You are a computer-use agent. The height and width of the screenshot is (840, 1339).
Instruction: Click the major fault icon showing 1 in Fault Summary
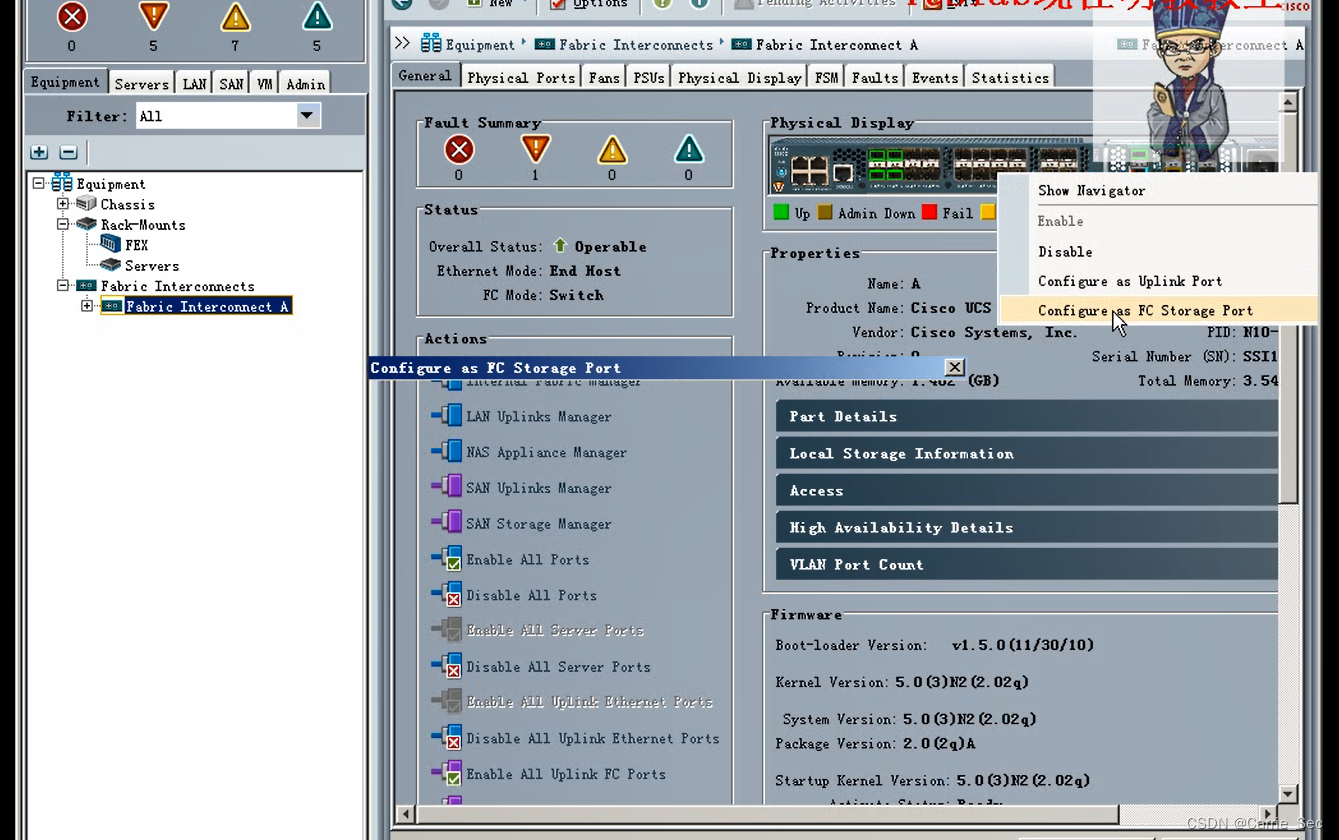(536, 150)
